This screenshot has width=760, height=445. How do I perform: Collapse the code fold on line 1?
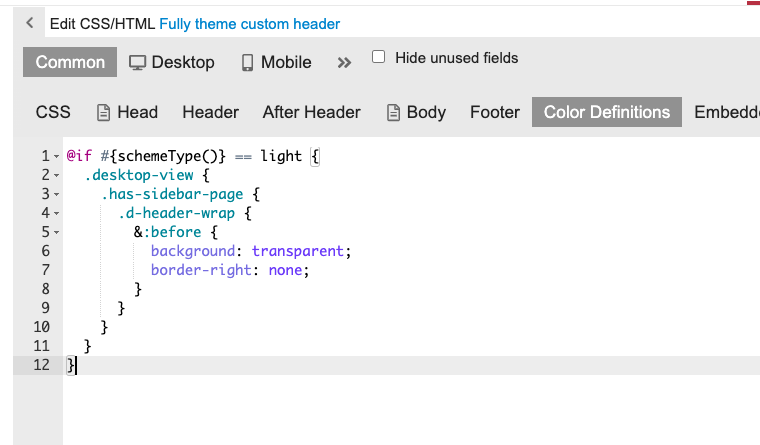[56, 157]
